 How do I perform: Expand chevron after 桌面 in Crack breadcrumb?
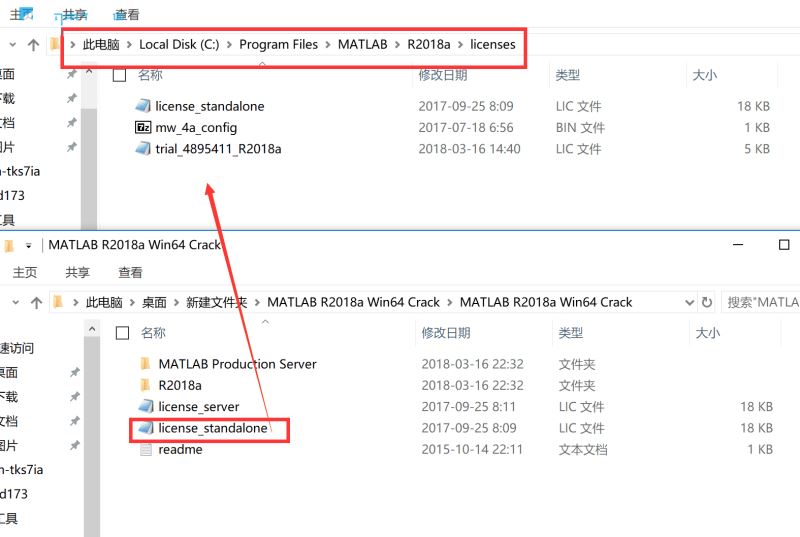click(x=177, y=302)
